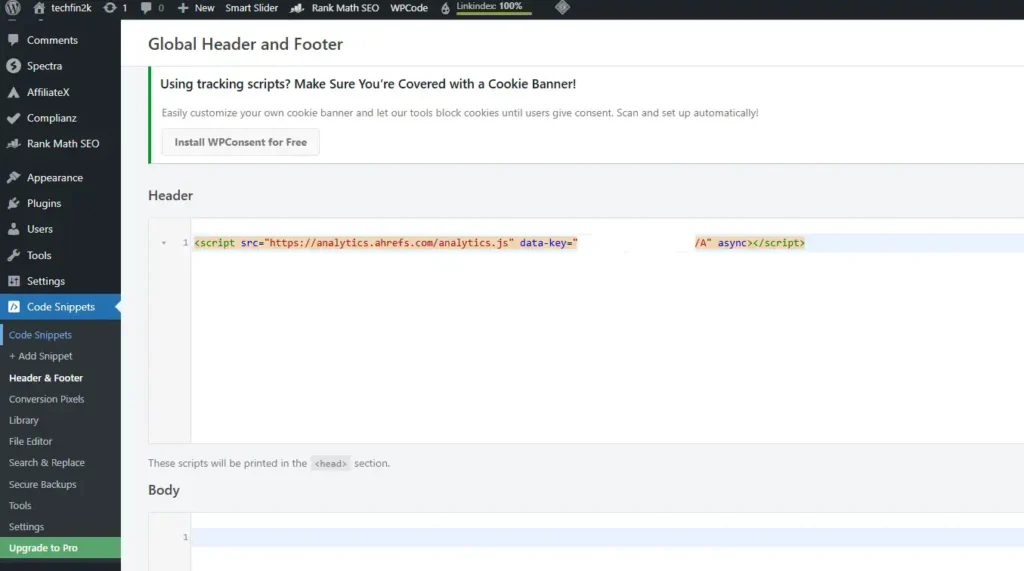Viewport: 1024px width, 571px height.
Task: Open the Secure Backups submenu item
Action: tap(42, 484)
